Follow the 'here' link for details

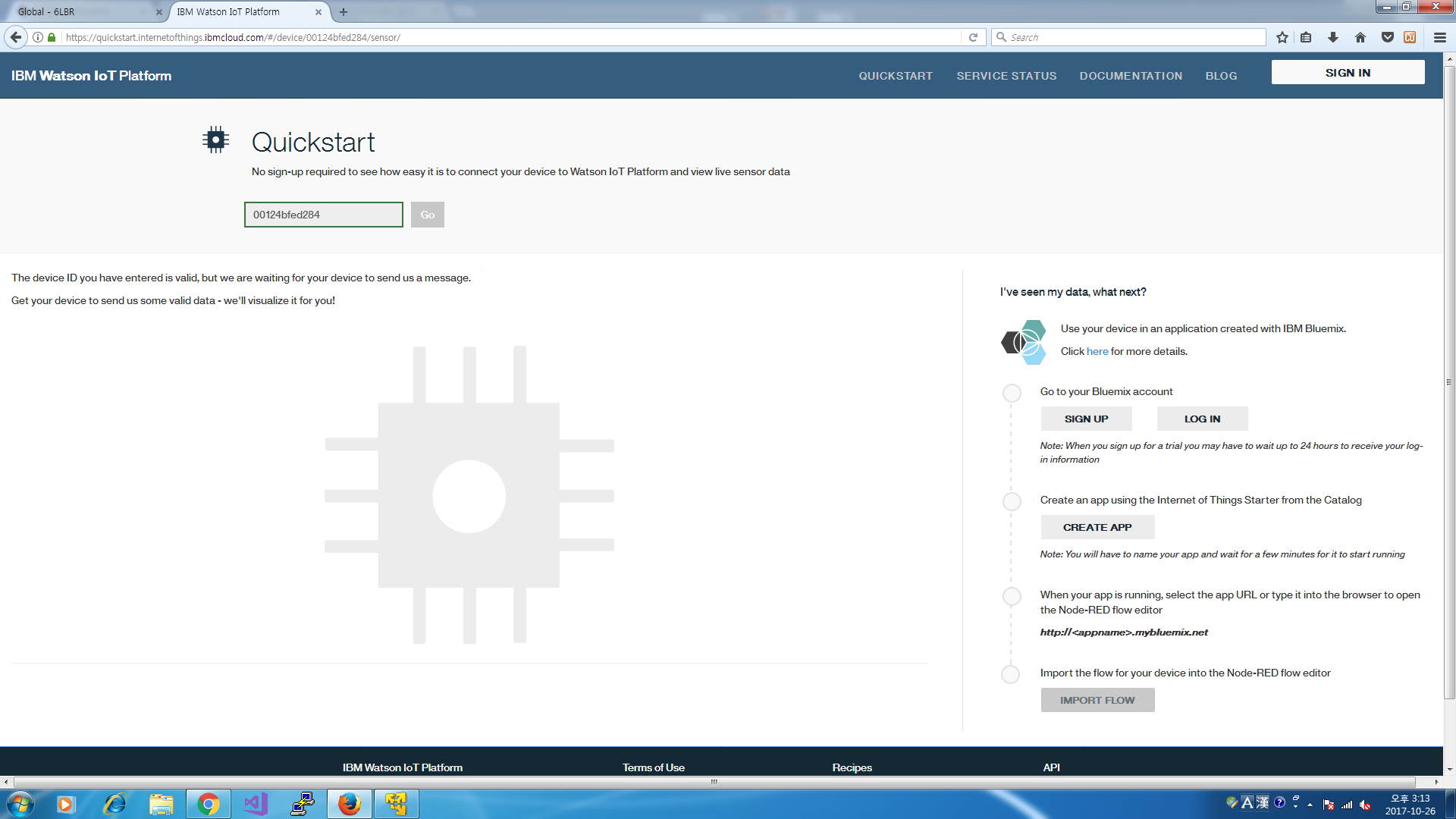pos(1097,351)
